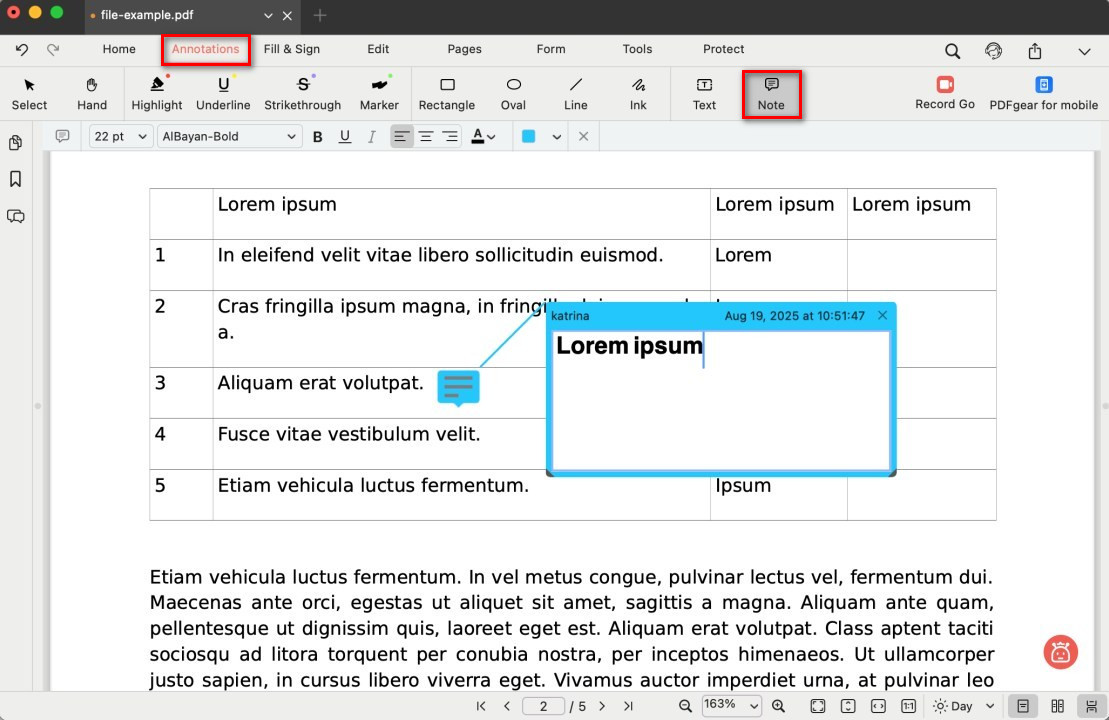1109x720 pixels.
Task: Open the 163% zoom level dropdown
Action: click(731, 706)
